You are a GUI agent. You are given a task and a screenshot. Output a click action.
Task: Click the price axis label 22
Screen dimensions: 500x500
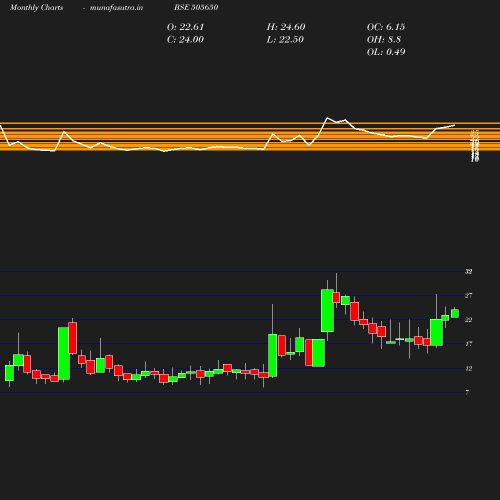point(468,320)
